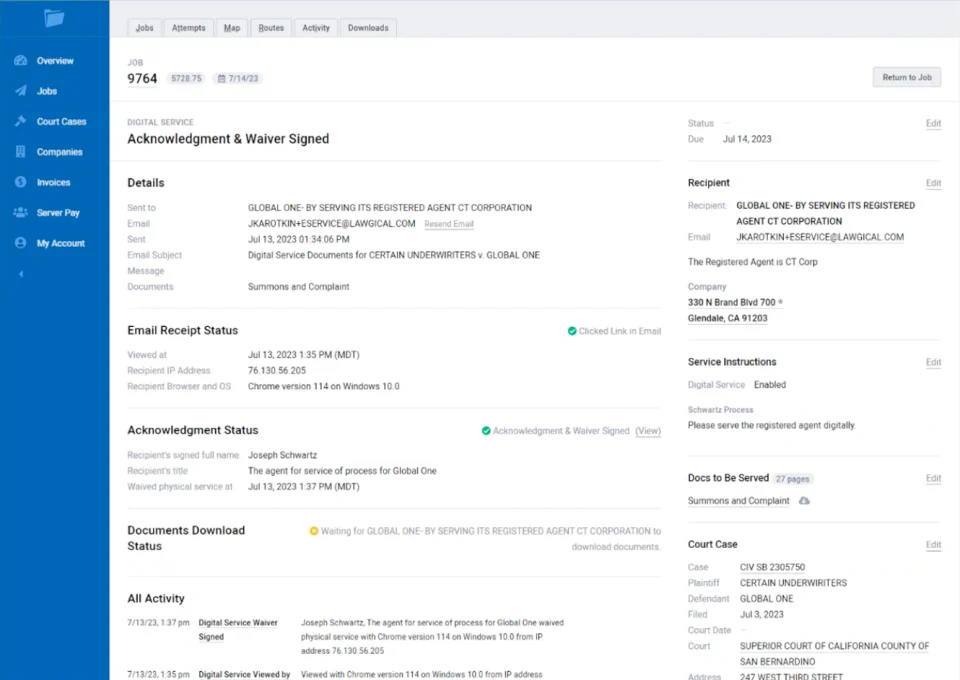This screenshot has height=680, width=960.
Task: Click the Invoices dollar icon
Action: (20, 183)
